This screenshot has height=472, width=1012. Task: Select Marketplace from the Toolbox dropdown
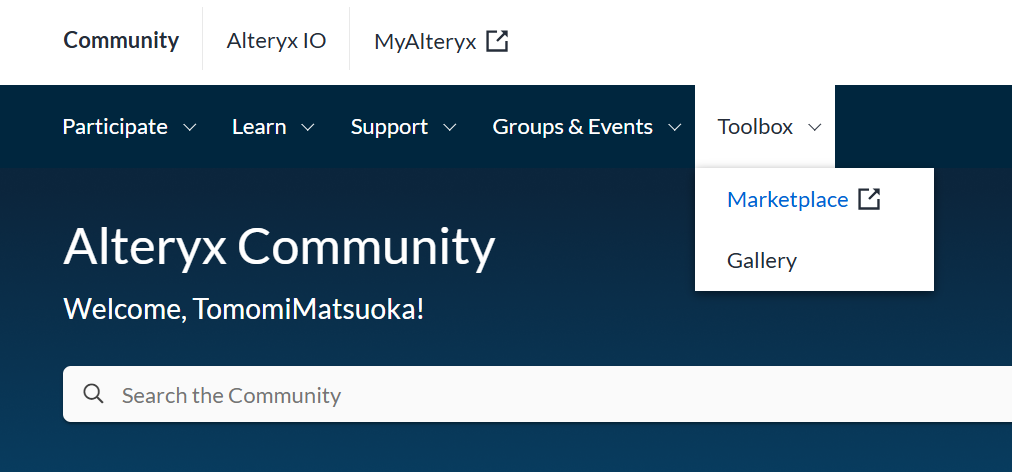(x=787, y=200)
